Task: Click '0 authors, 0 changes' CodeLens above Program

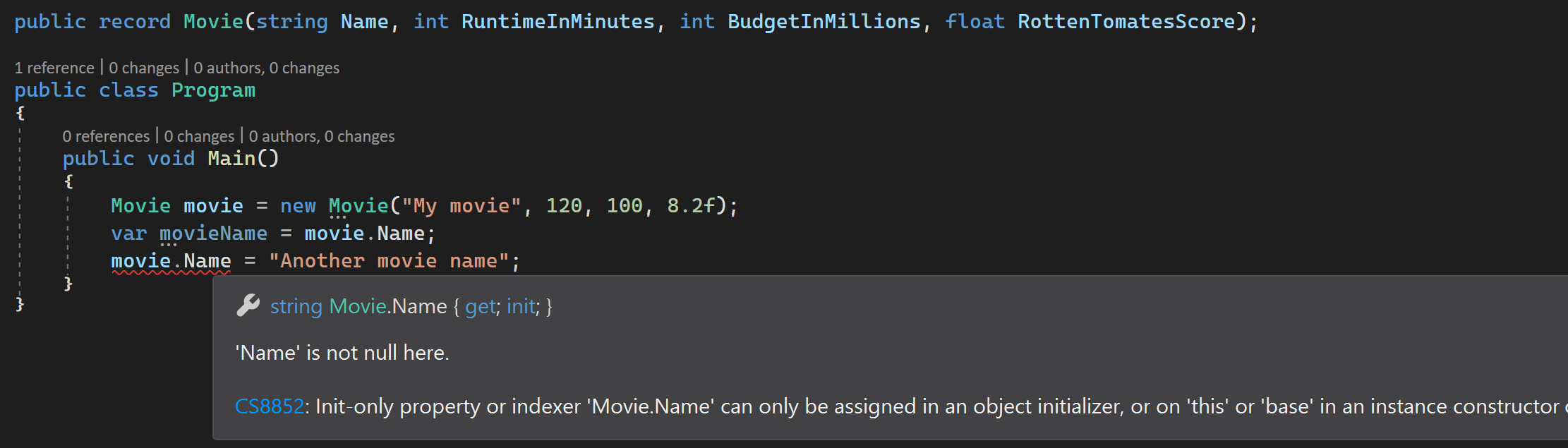Action: click(265, 67)
